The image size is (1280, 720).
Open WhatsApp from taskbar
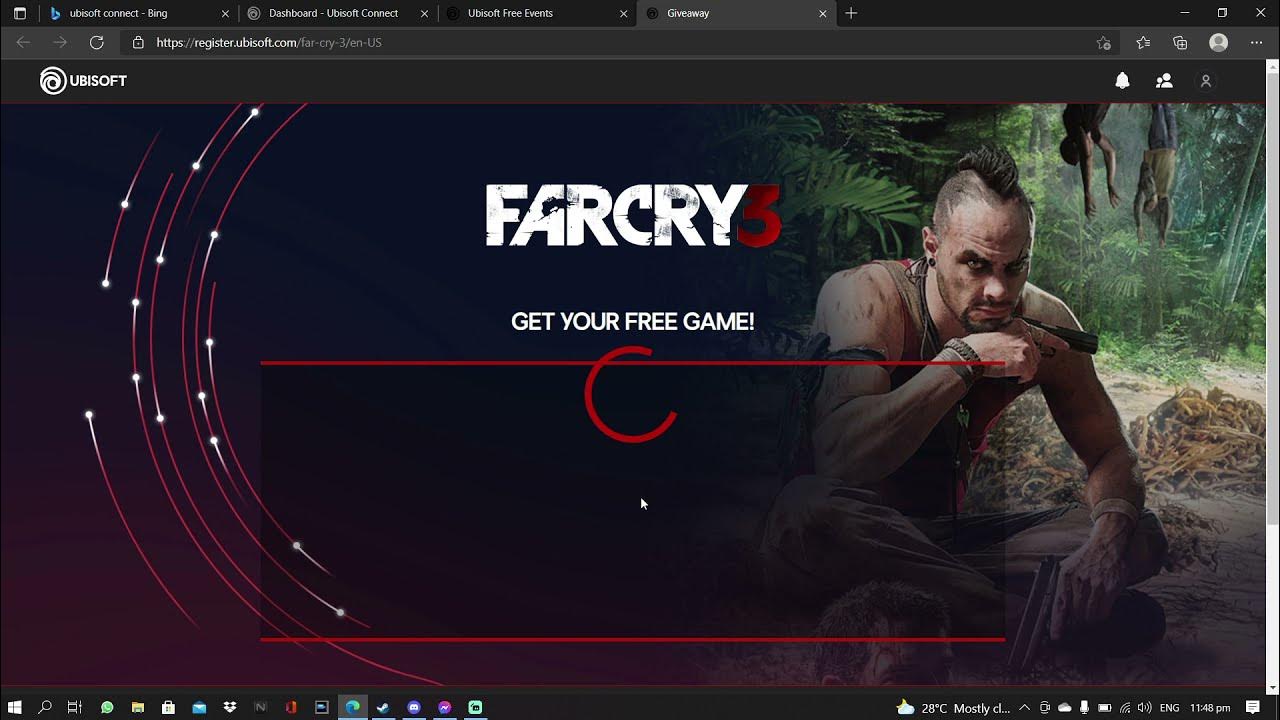[x=107, y=707]
